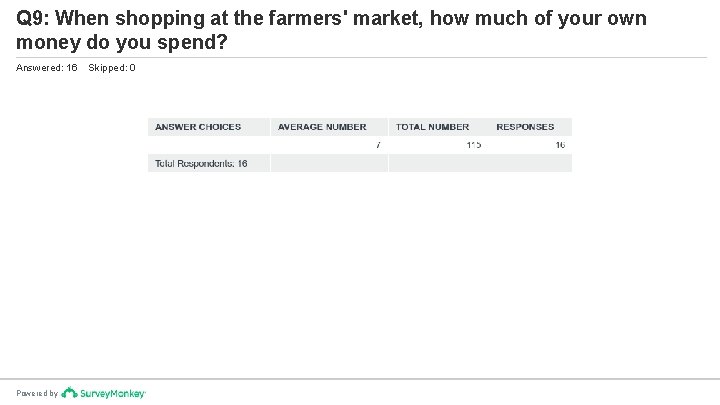Click the average number value 7

378,145
